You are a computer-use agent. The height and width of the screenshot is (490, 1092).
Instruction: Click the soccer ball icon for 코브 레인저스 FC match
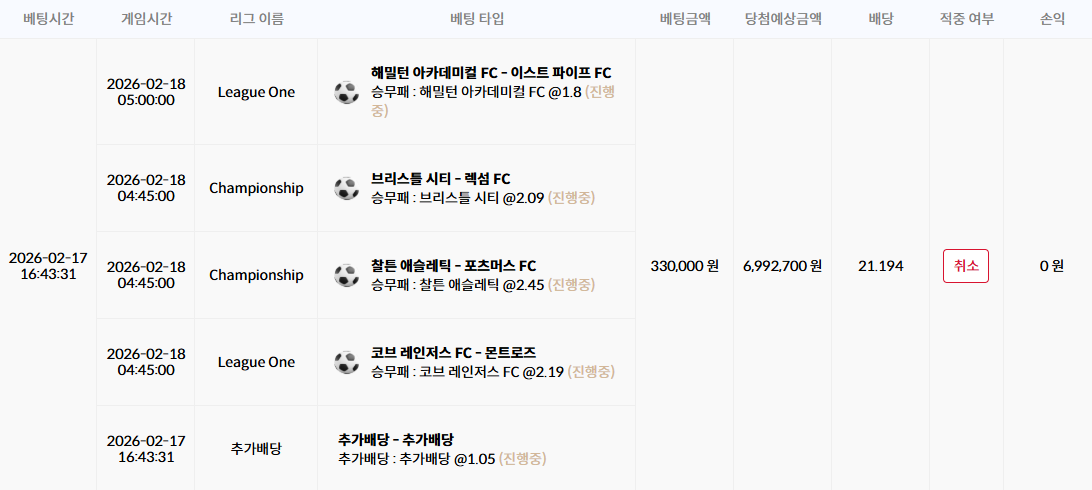click(346, 362)
